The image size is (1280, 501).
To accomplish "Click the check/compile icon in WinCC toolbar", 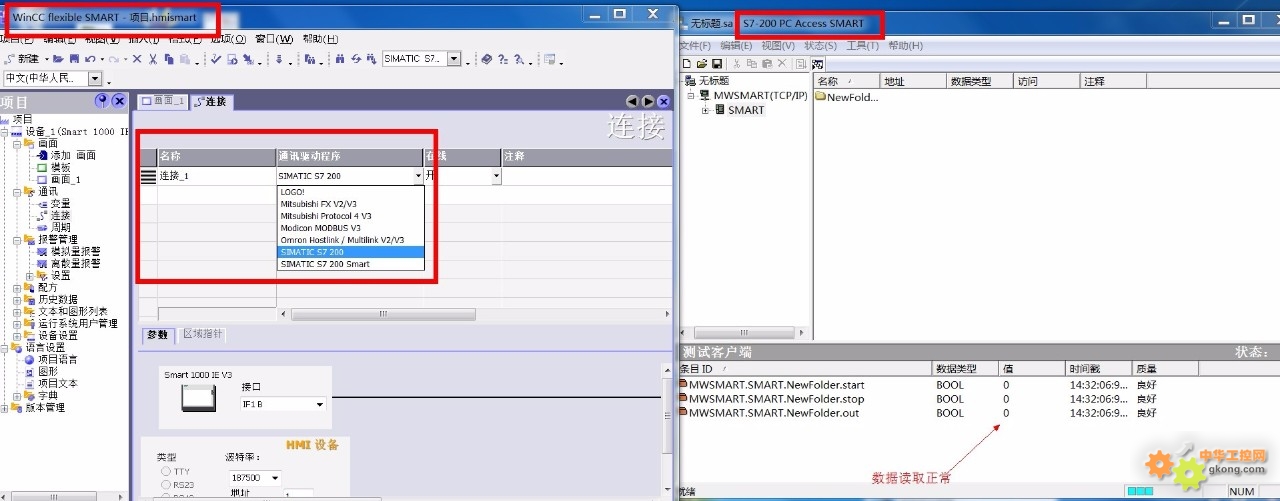I will [x=215, y=59].
